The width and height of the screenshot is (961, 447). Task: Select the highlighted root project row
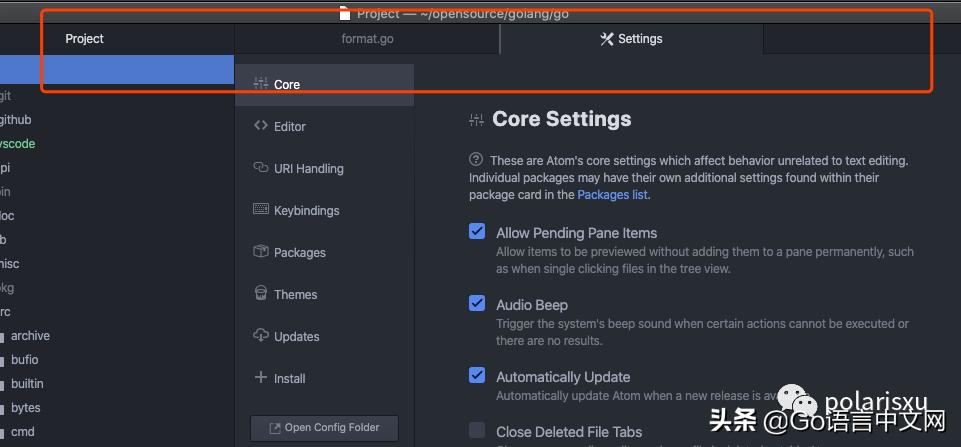click(x=117, y=70)
